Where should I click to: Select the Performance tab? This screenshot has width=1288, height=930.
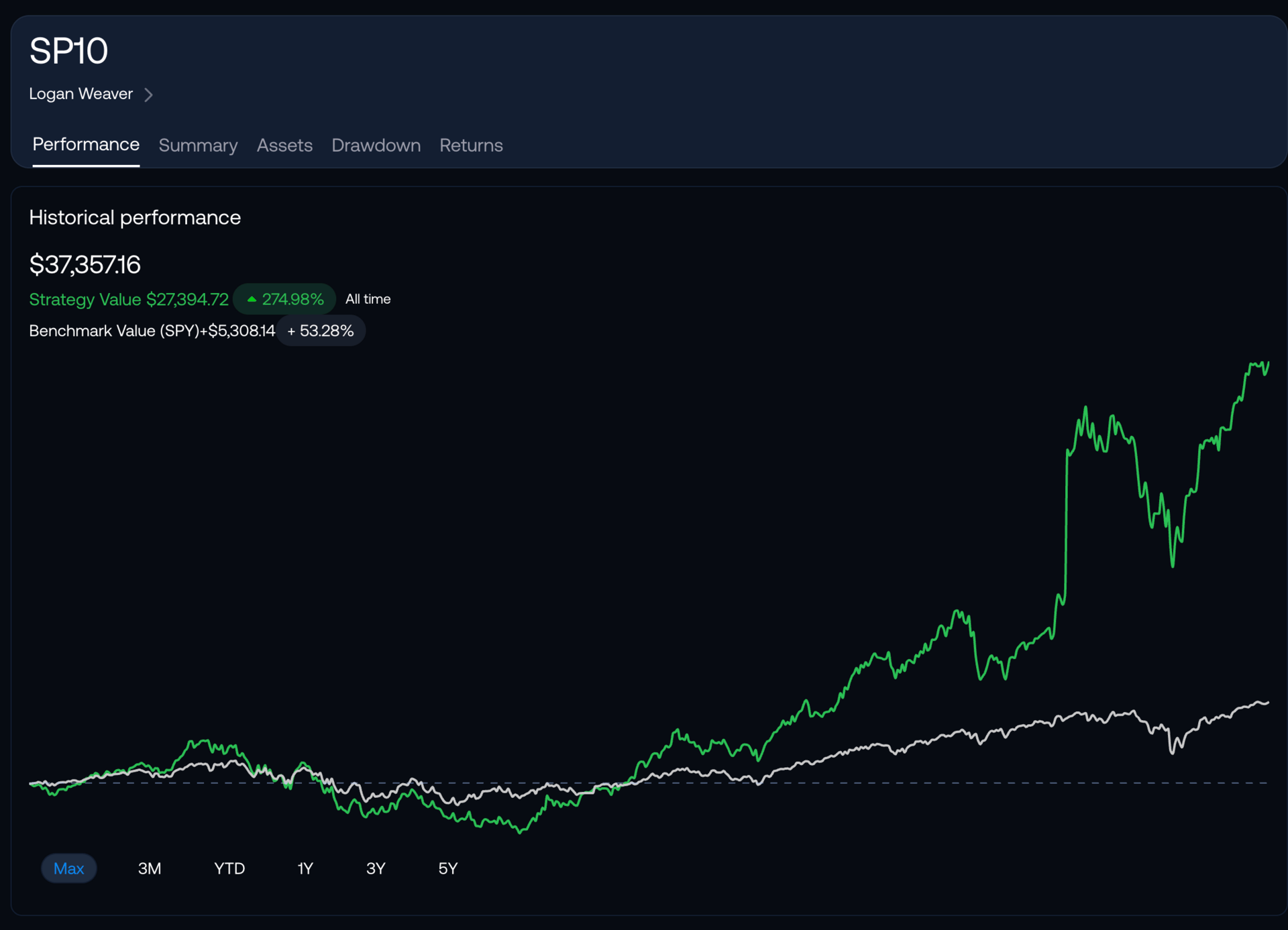86,144
